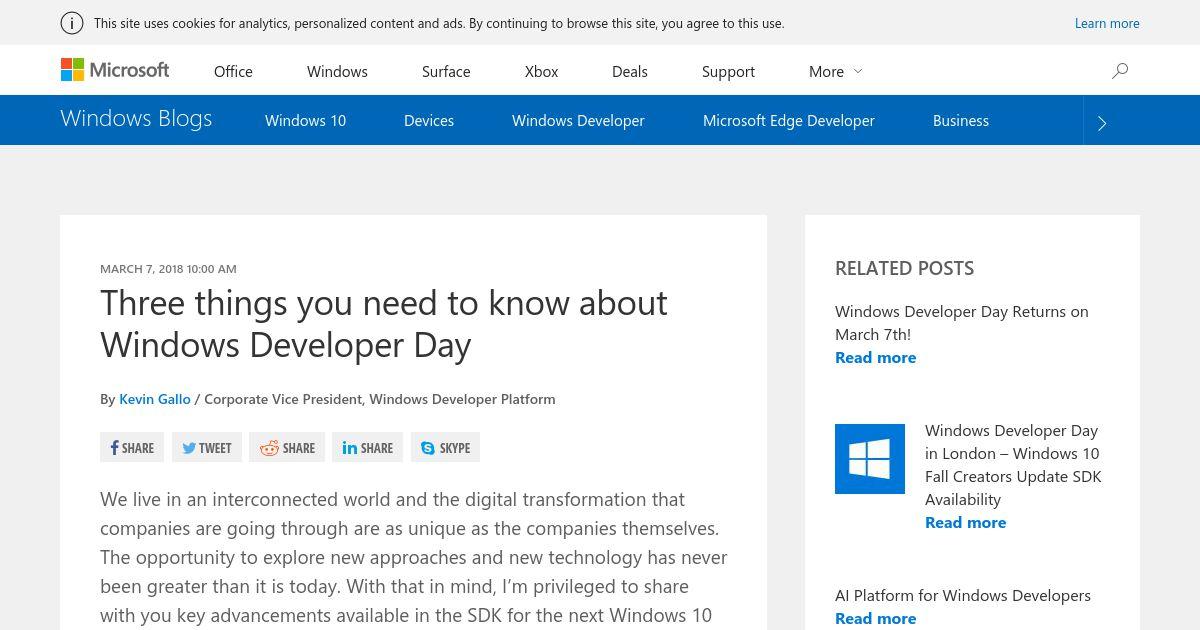
Task: Open author Kevin Gallo's page
Action: (x=154, y=399)
